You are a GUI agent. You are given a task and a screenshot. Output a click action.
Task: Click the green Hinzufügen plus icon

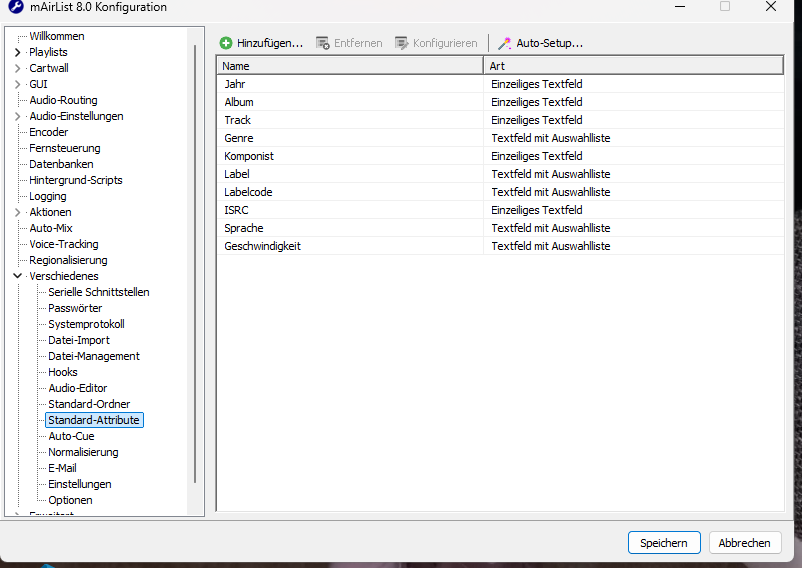coord(226,43)
